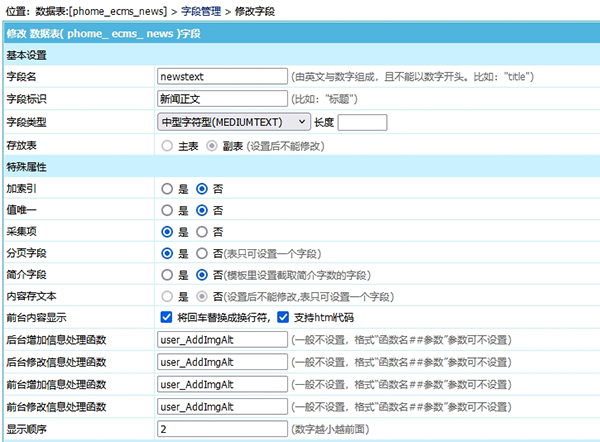The width and height of the screenshot is (600, 442).
Task: Click the 前台内容显示 row label
Action: (36, 318)
